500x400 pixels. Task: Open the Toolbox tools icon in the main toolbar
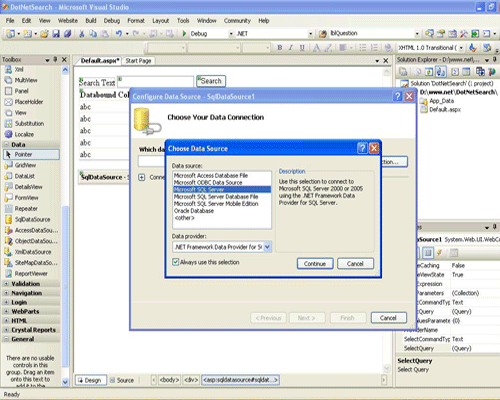[464, 34]
